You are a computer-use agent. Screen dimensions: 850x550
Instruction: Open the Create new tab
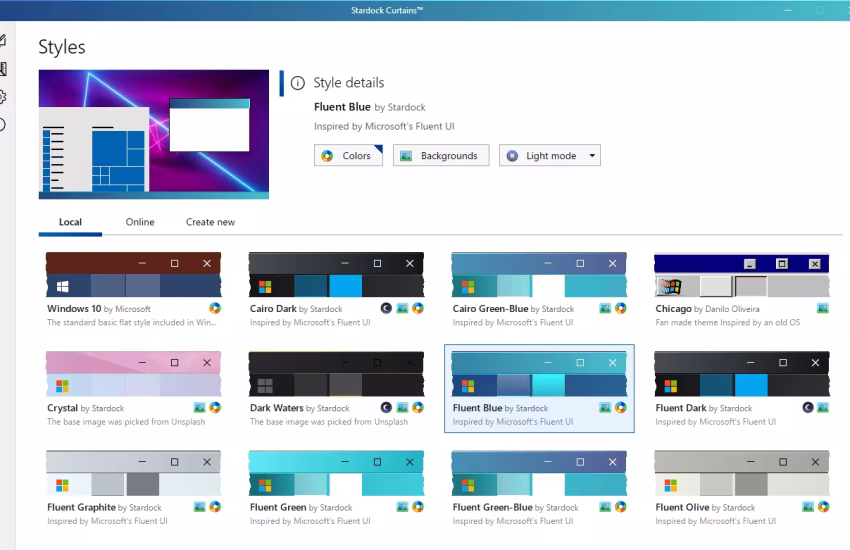pos(210,222)
